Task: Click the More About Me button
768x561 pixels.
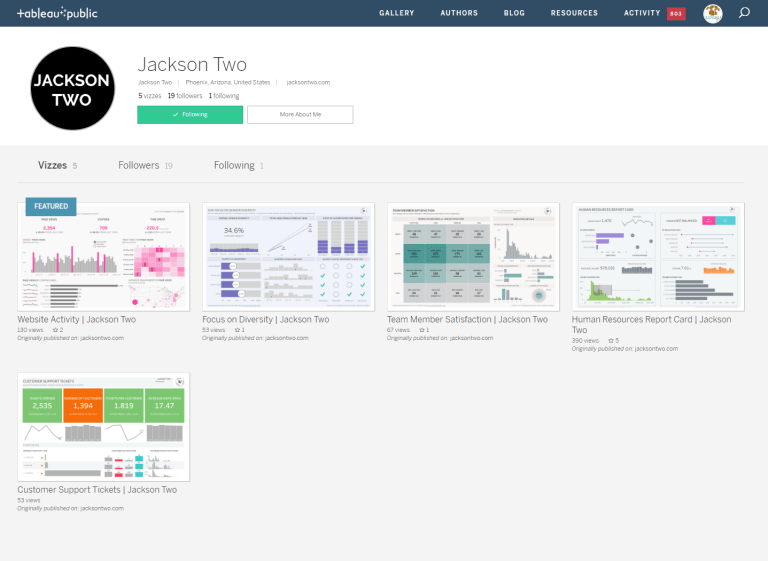Action: 300,115
